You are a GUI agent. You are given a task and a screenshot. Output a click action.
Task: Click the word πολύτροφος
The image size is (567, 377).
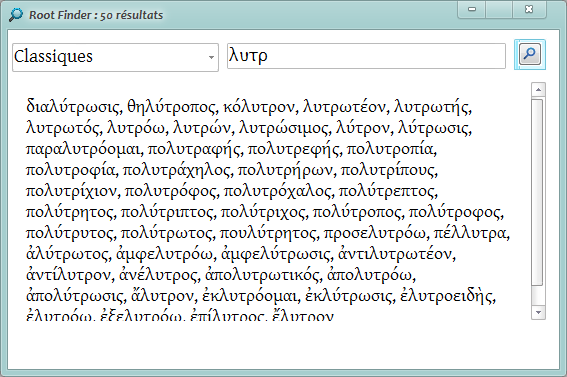pos(454,212)
